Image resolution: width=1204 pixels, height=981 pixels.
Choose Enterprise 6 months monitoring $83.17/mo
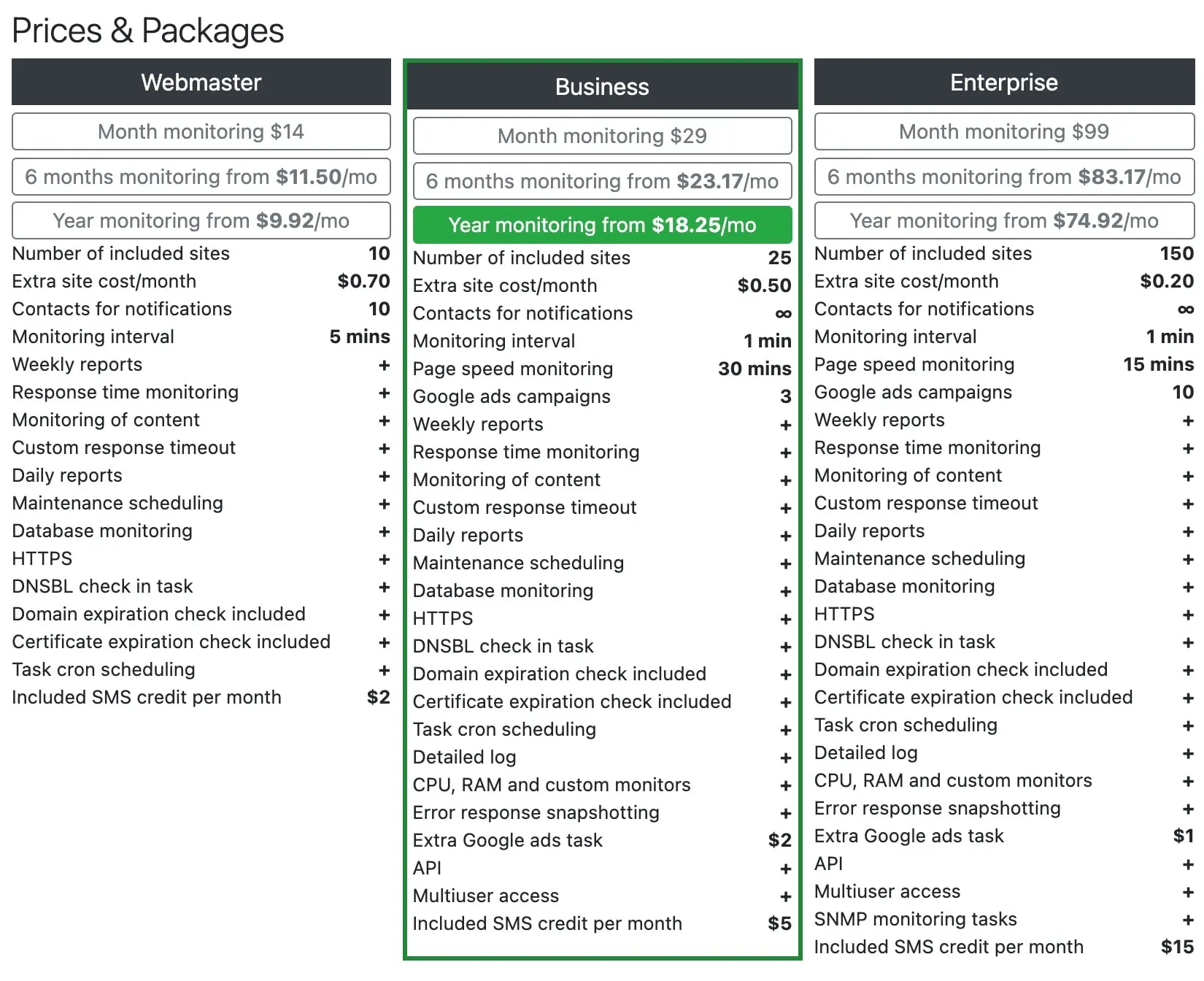point(1003,177)
